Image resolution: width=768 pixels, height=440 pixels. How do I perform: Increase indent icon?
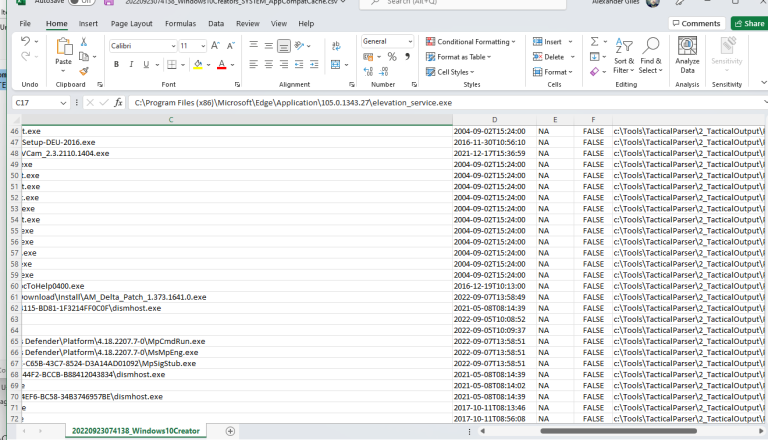(314, 64)
